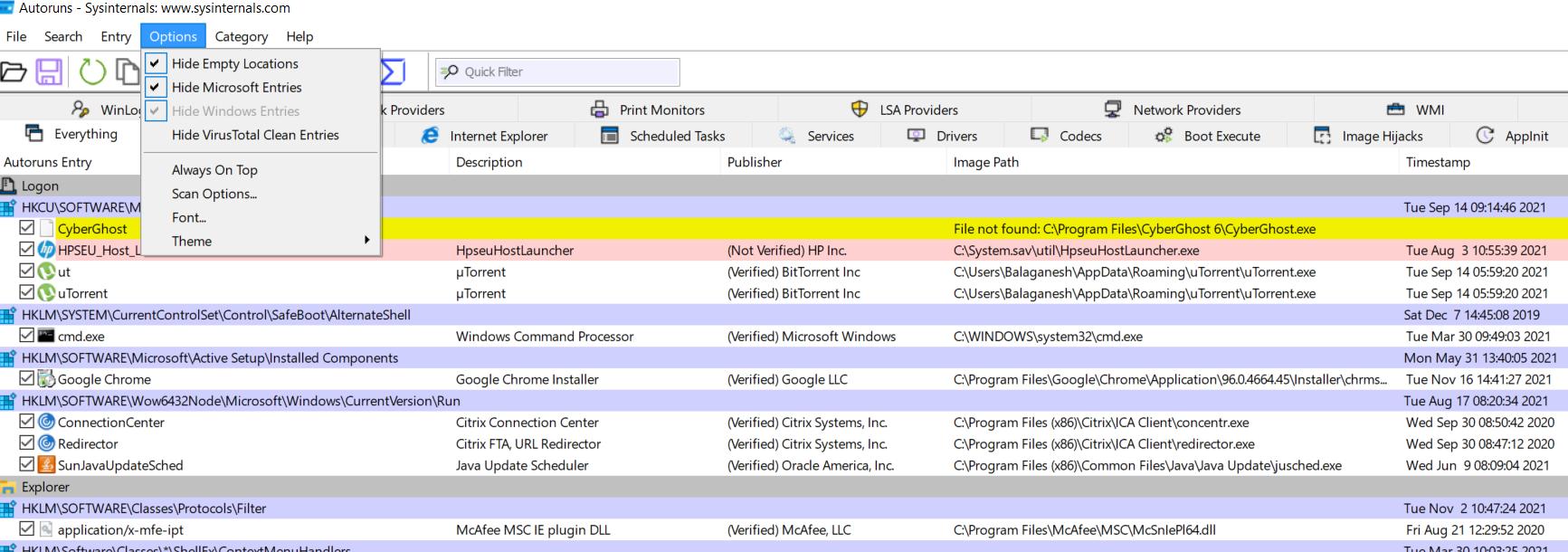The height and width of the screenshot is (552, 1568).
Task: Uncheck the cmd.exe entry checkbox
Action: 27,335
